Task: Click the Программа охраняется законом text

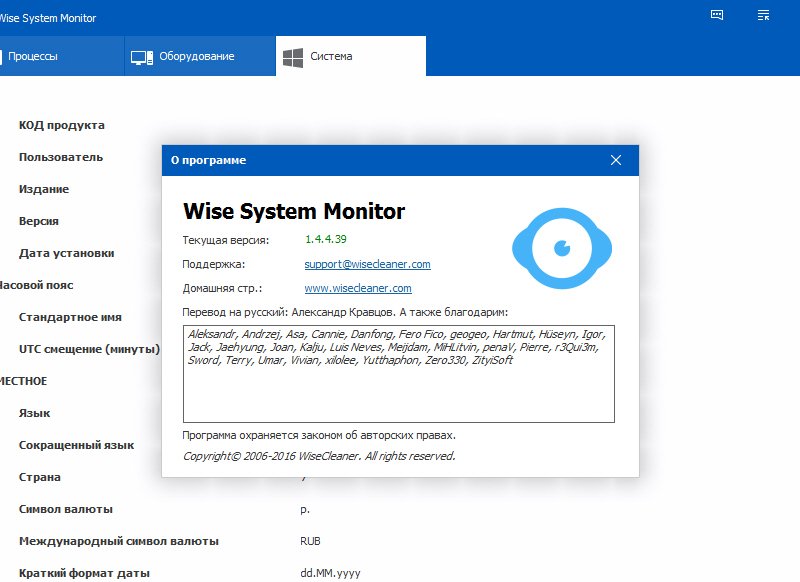Action: pos(319,436)
